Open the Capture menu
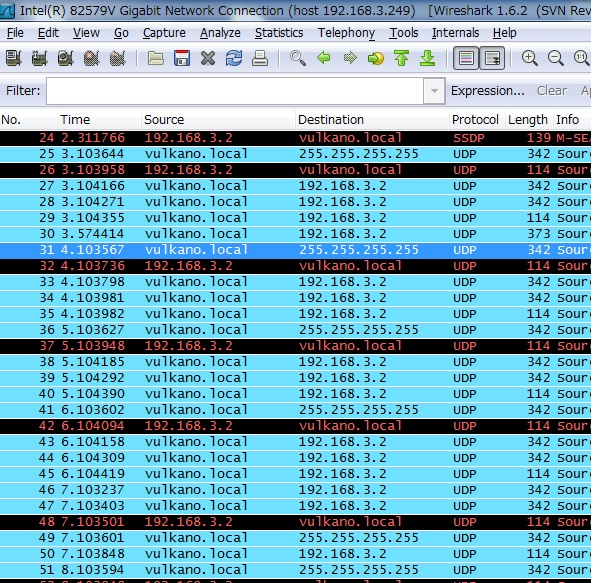 164,33
